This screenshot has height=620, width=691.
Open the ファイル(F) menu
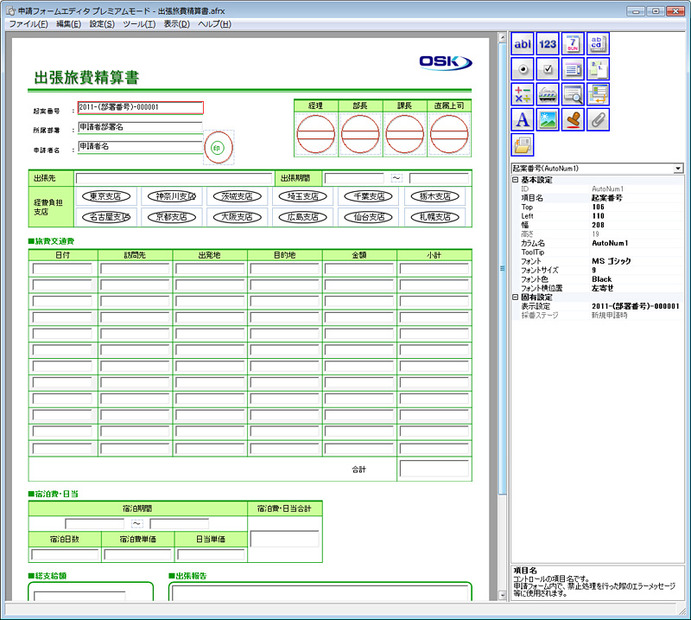[x=29, y=24]
